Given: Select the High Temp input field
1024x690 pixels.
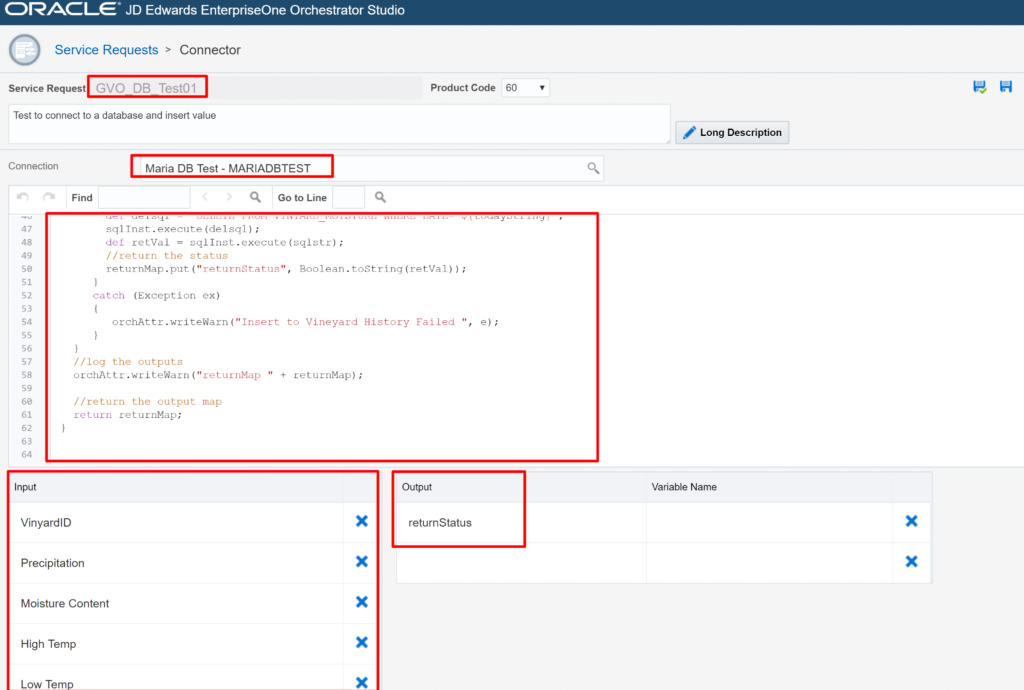Looking at the screenshot, I should pos(176,644).
